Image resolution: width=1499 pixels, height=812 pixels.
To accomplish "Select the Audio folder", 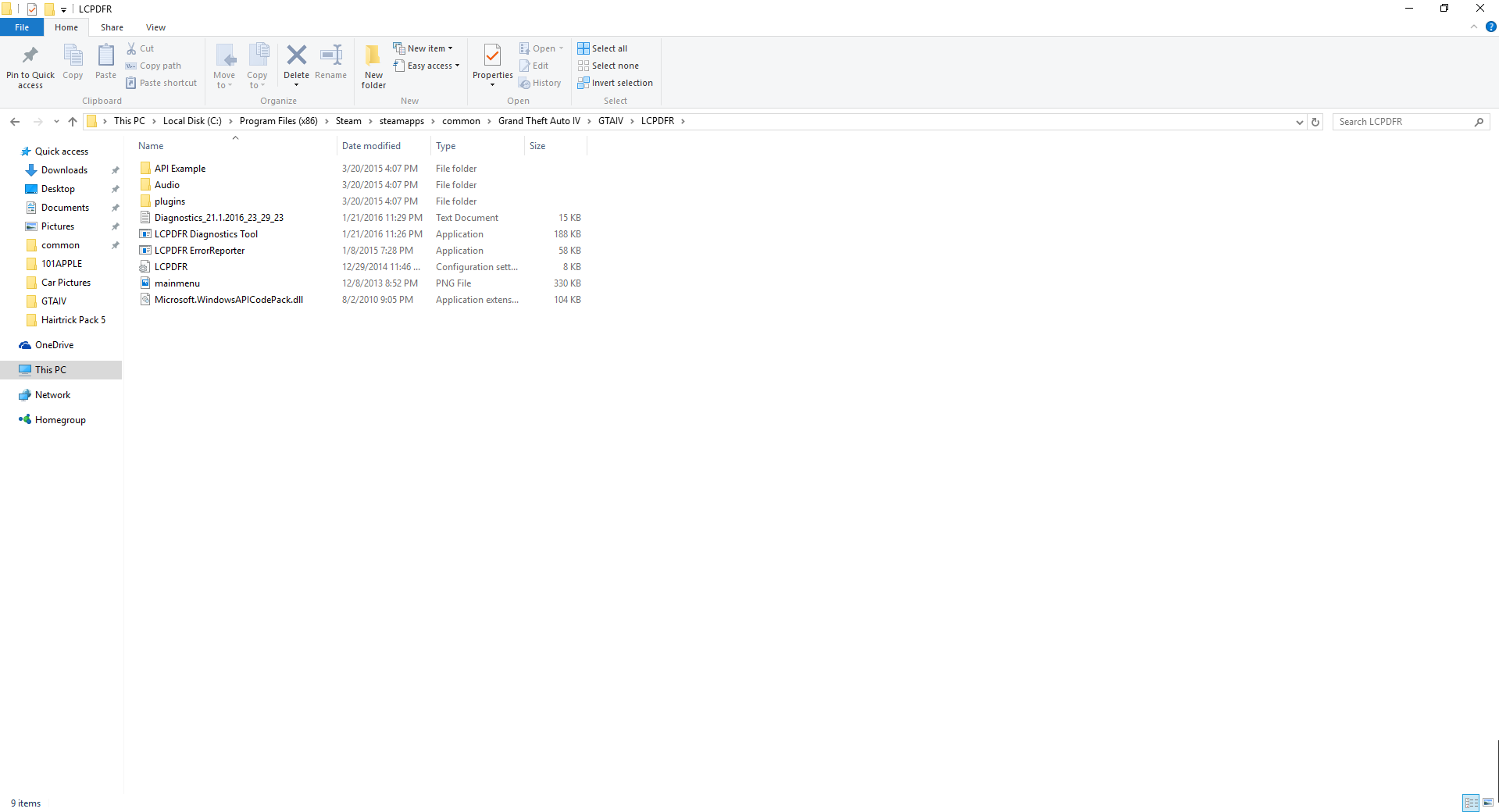I will pos(167,185).
